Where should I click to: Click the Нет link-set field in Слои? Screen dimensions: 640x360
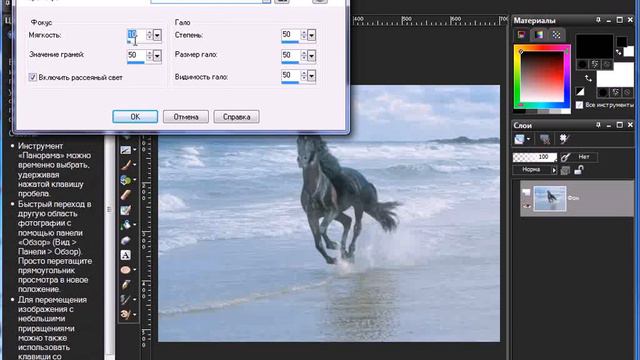(x=584, y=157)
